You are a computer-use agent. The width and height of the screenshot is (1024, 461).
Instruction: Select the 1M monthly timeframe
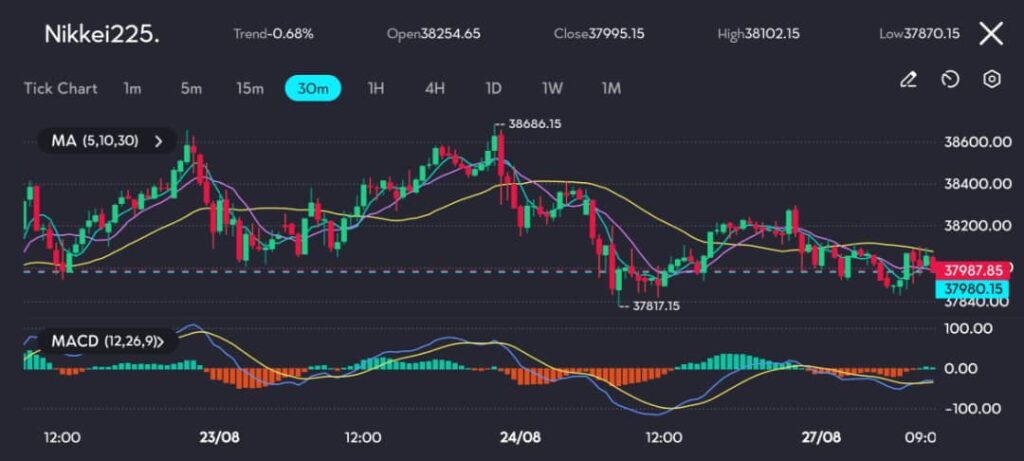[x=611, y=88]
